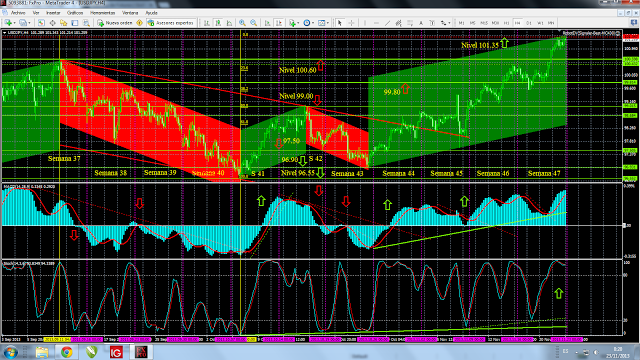Viewport: 640px width, 360px height.
Task: Expand the new chart dropdown arrow
Action: [15, 23]
